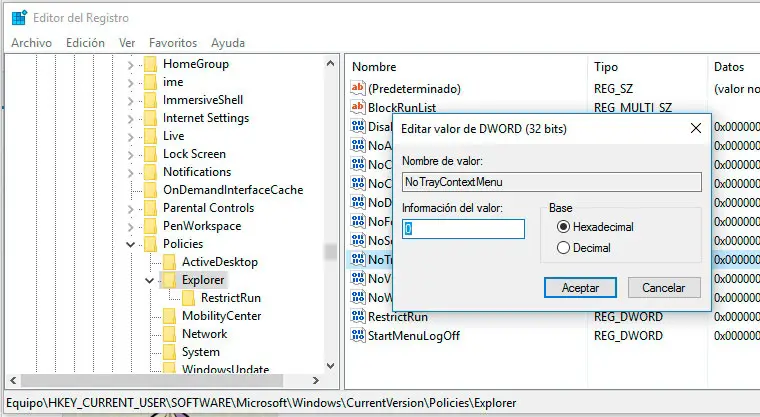Click the MobilityCenter folder icon

tap(170, 316)
